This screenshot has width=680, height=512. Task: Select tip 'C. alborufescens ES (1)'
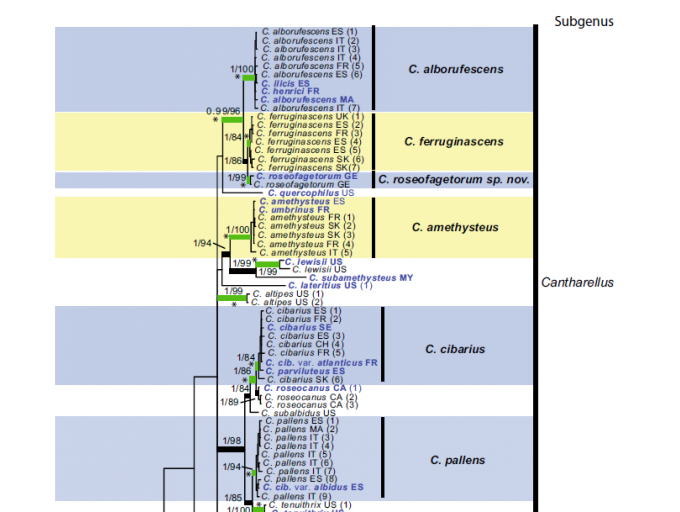pyautogui.click(x=309, y=32)
